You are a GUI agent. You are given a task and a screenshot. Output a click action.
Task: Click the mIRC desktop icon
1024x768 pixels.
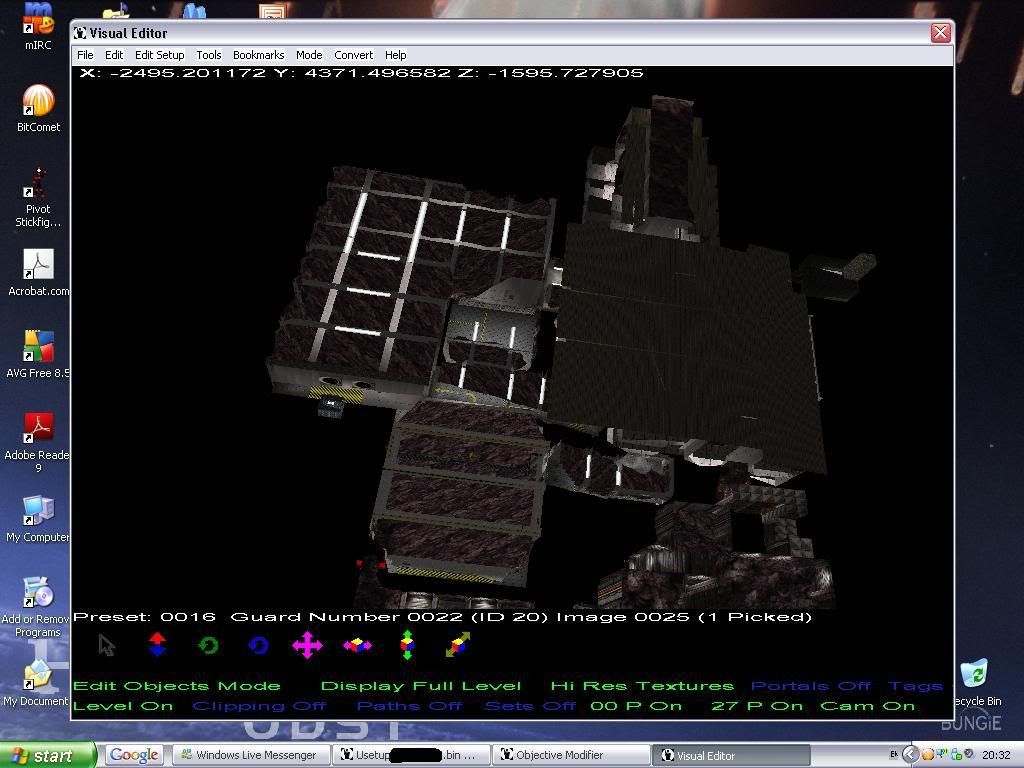38,26
